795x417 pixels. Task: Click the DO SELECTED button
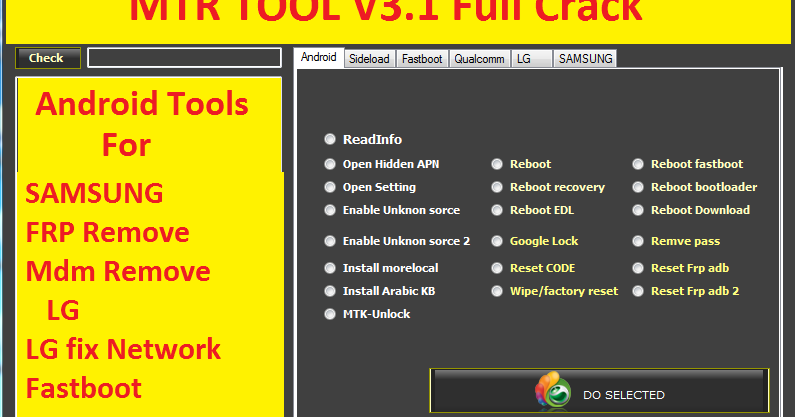(599, 391)
